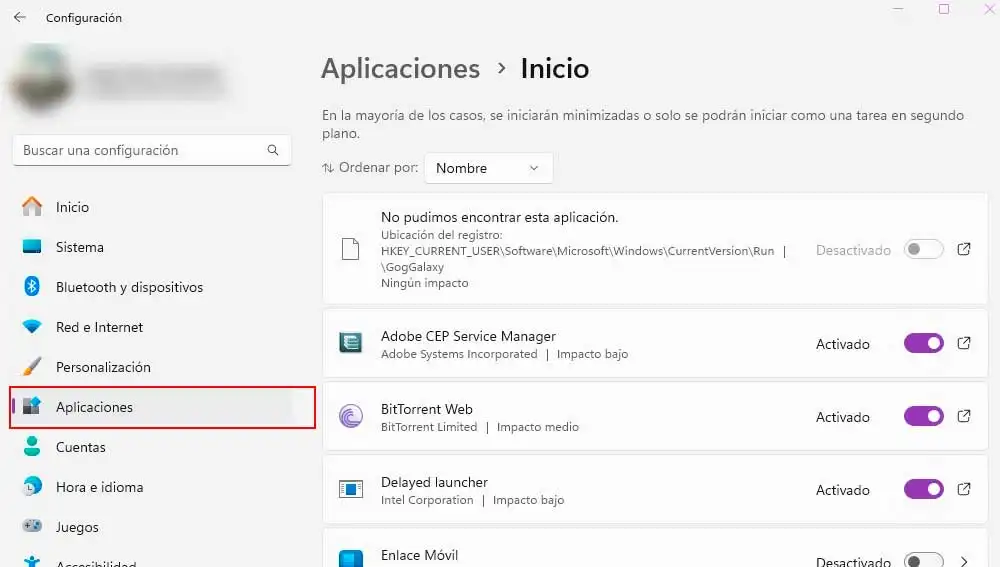
Task: Click the blurred user profile picture
Action: click(x=40, y=78)
